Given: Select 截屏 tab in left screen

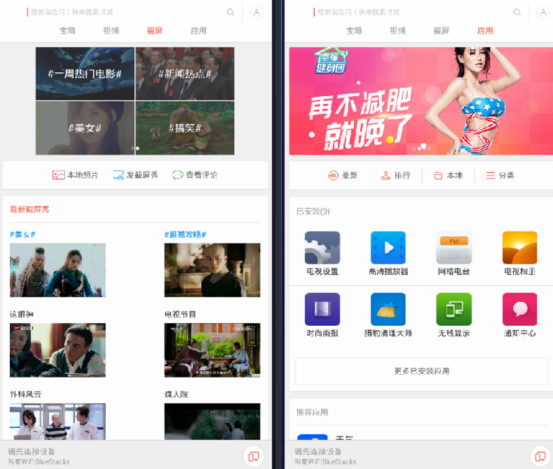Looking at the screenshot, I should tap(154, 31).
